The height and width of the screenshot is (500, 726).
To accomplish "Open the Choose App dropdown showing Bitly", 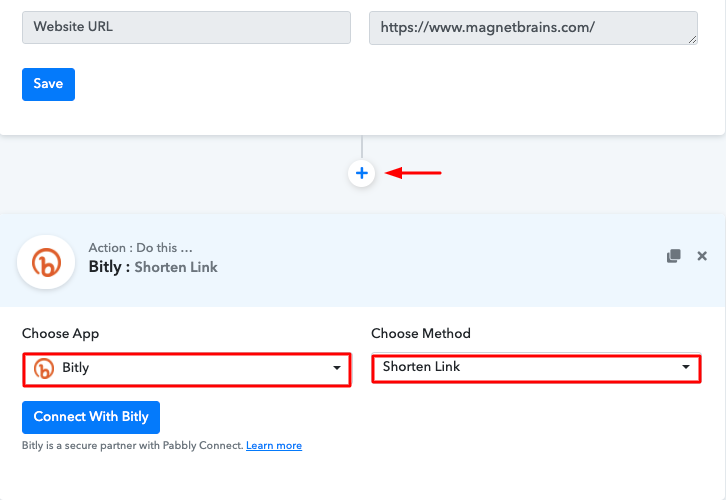I will click(186, 369).
